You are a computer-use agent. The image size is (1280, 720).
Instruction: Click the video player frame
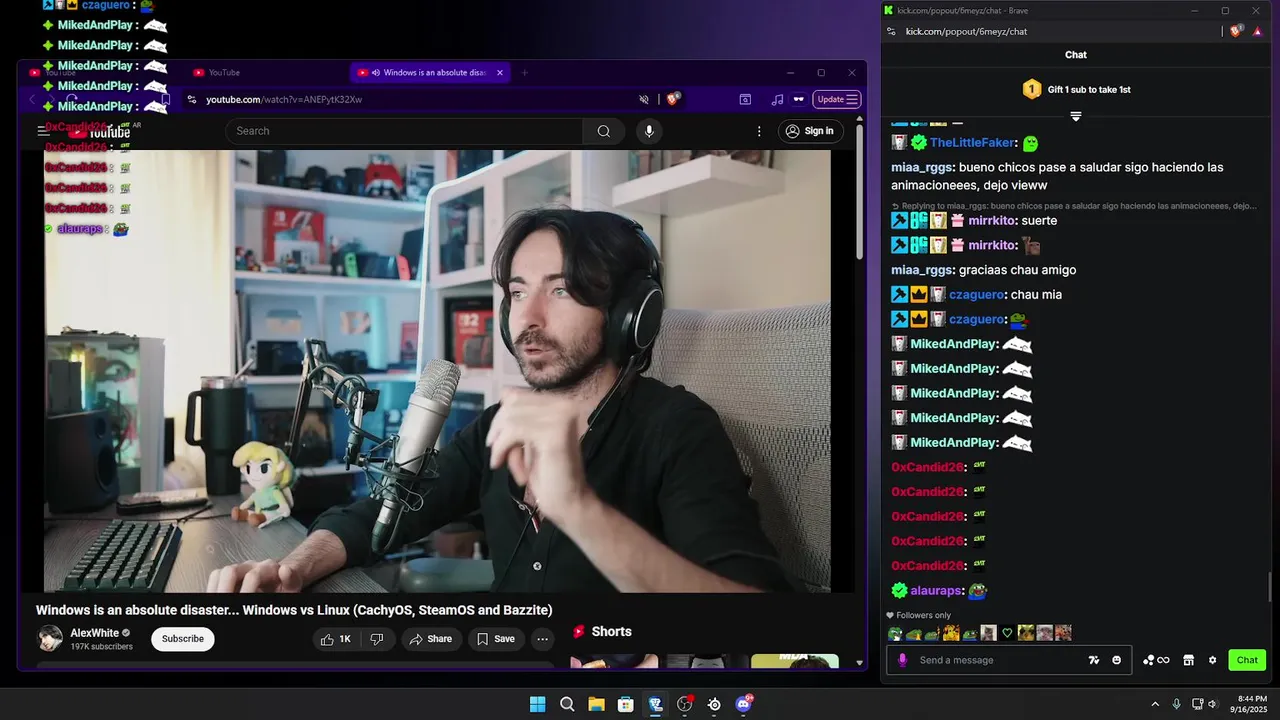pos(437,371)
